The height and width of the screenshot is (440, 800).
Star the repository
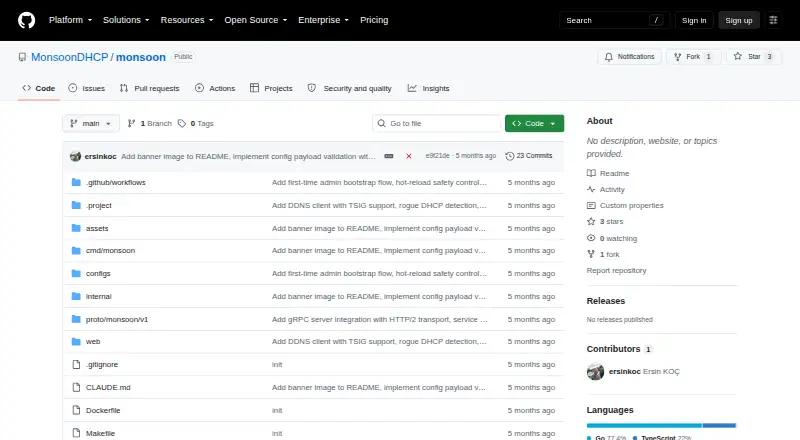(754, 57)
